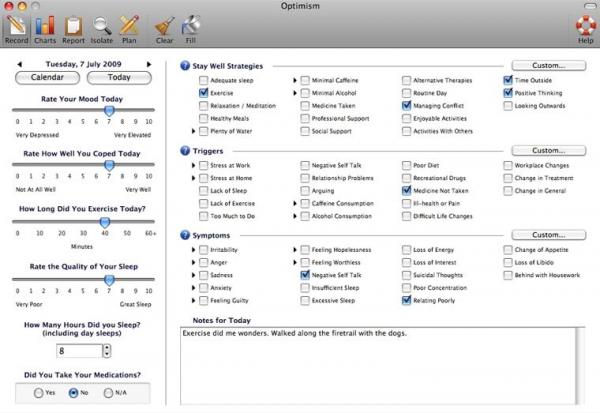This screenshot has width=600, height=413.
Task: Click the Clear broom icon
Action: tap(165, 29)
